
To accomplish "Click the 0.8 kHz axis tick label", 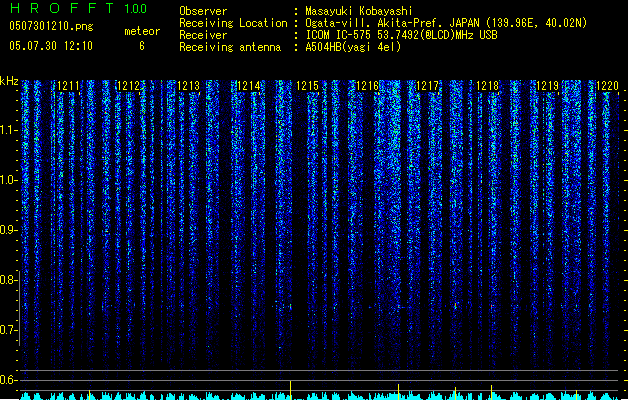I will point(8,280).
